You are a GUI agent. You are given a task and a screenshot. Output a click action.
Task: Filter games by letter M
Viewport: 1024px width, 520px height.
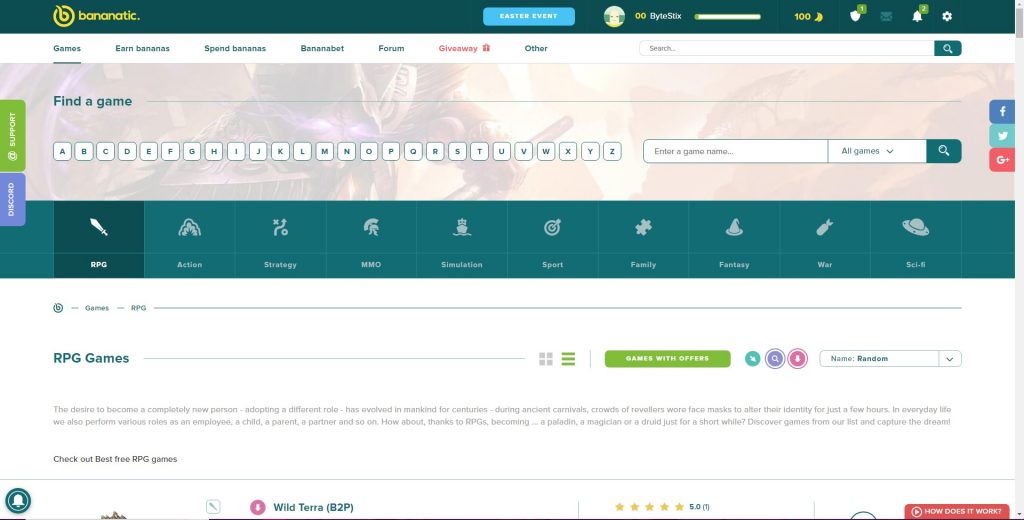click(325, 152)
